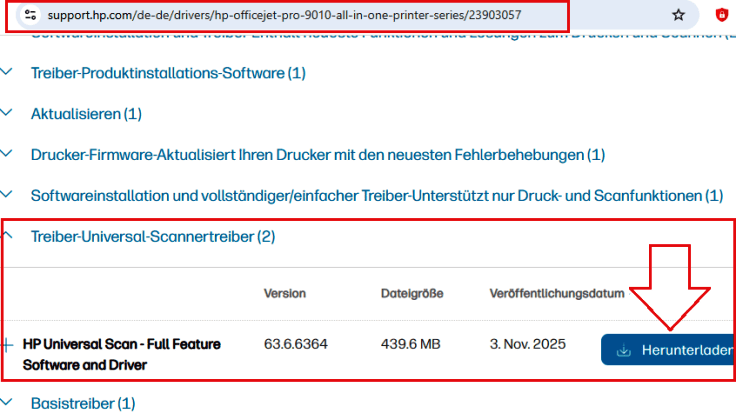
Task: Bookmark this page with the star icon
Action: click(x=678, y=15)
